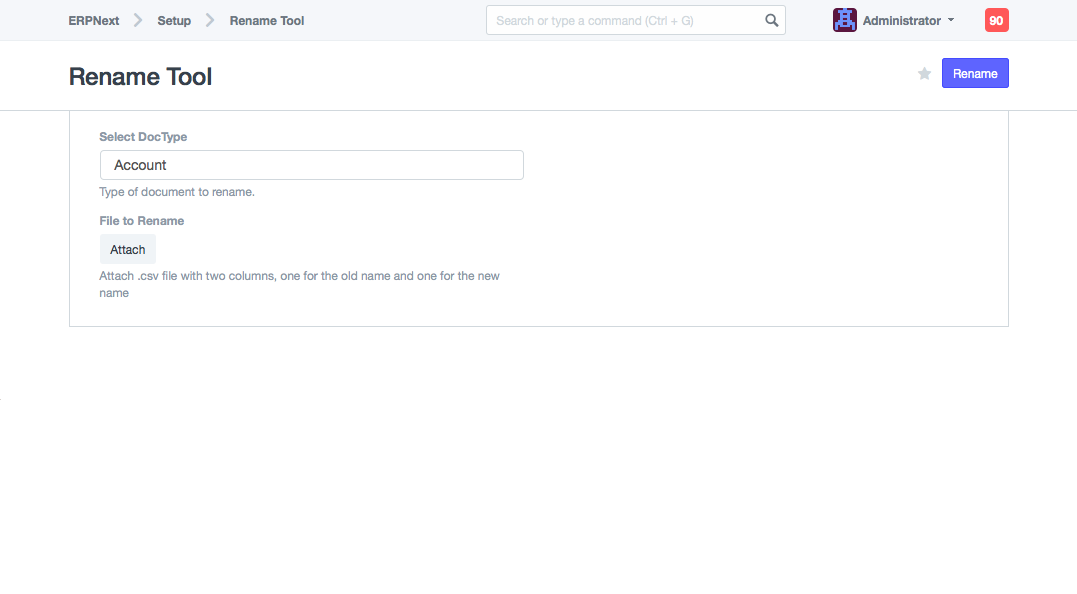1077x594 pixels.
Task: Go to the ERPNext home breadcrumb
Action: coord(94,20)
